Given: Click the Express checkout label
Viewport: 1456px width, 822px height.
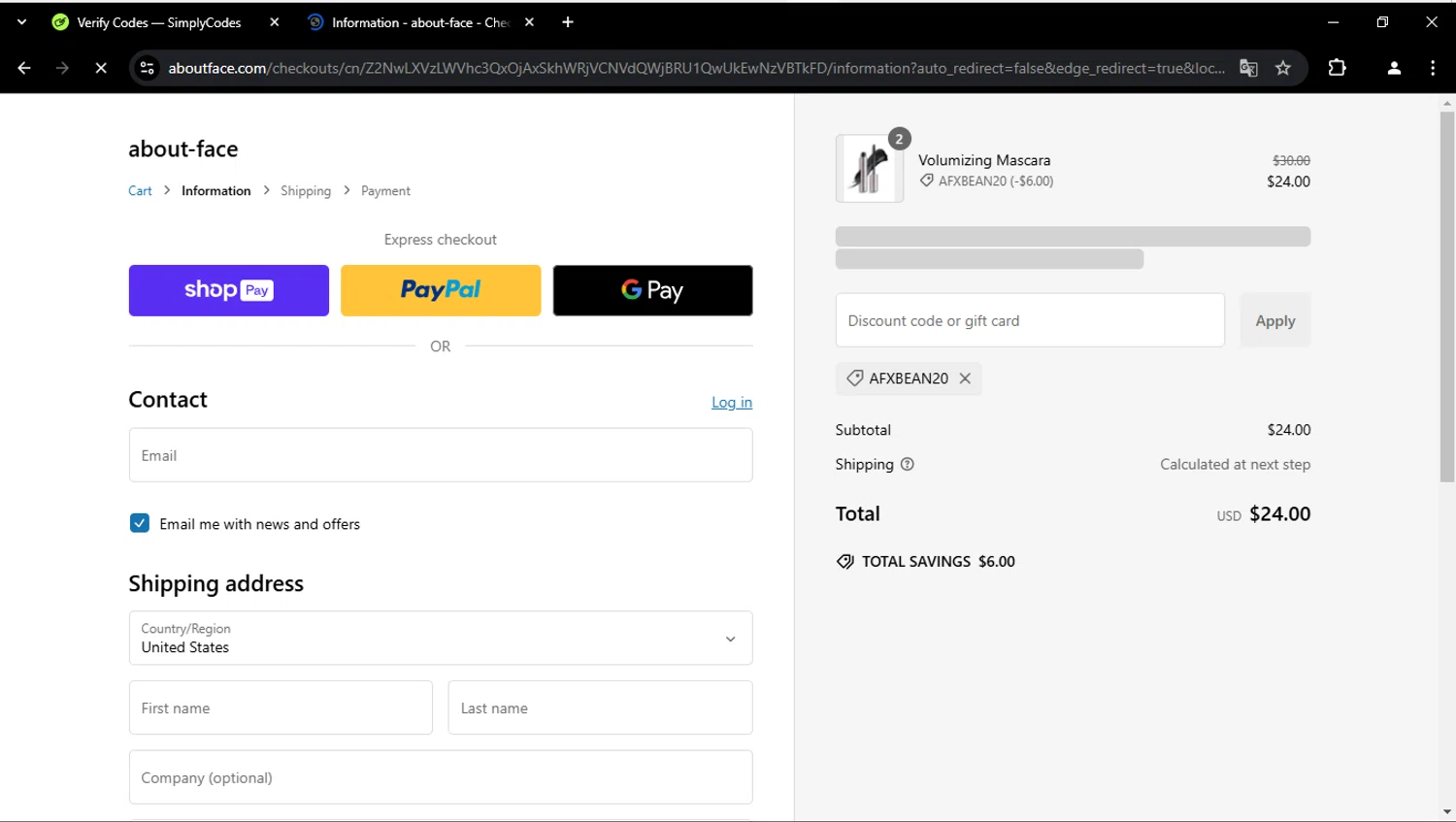Looking at the screenshot, I should coord(441,240).
